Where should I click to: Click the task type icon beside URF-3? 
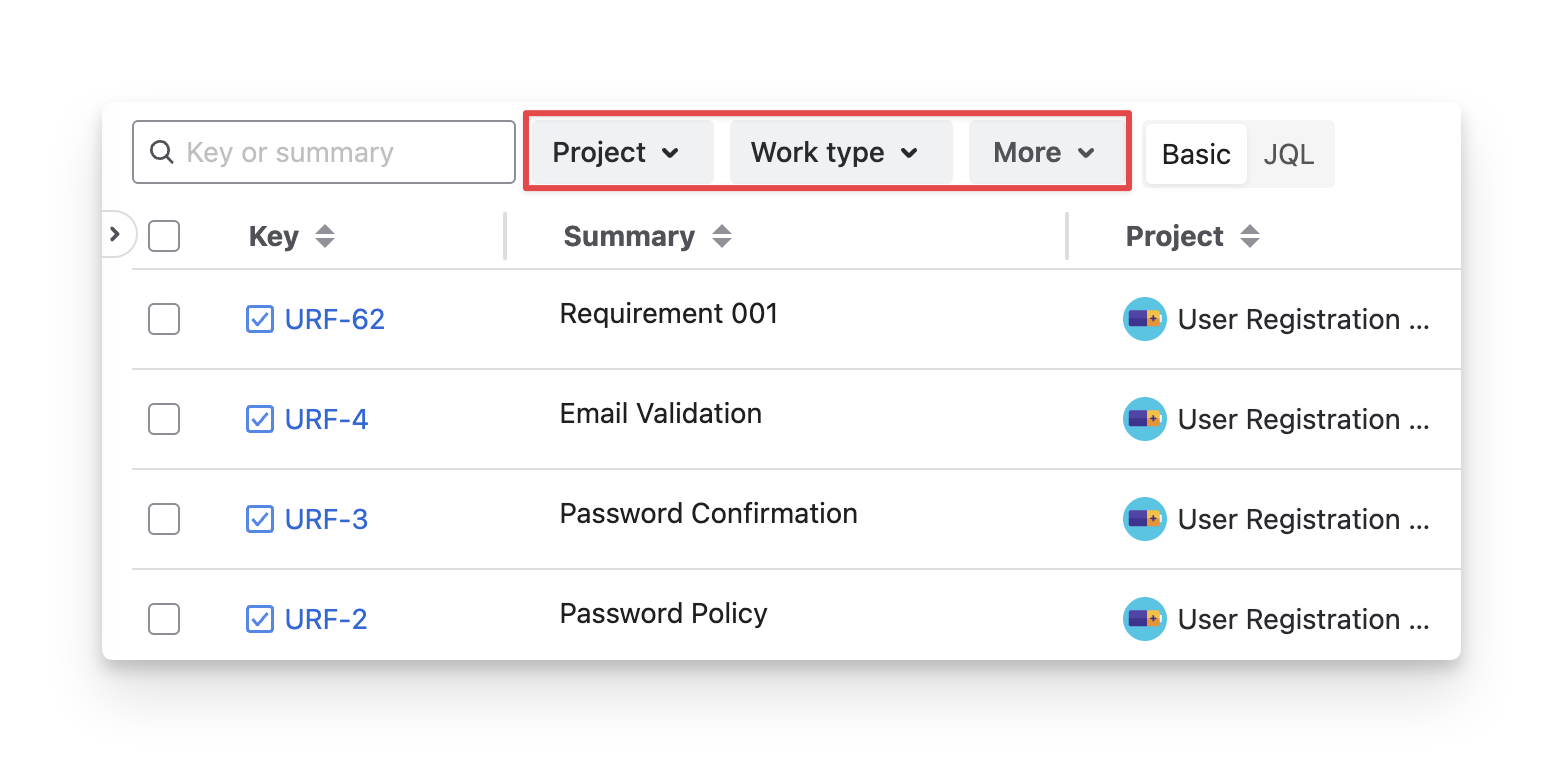click(x=259, y=519)
